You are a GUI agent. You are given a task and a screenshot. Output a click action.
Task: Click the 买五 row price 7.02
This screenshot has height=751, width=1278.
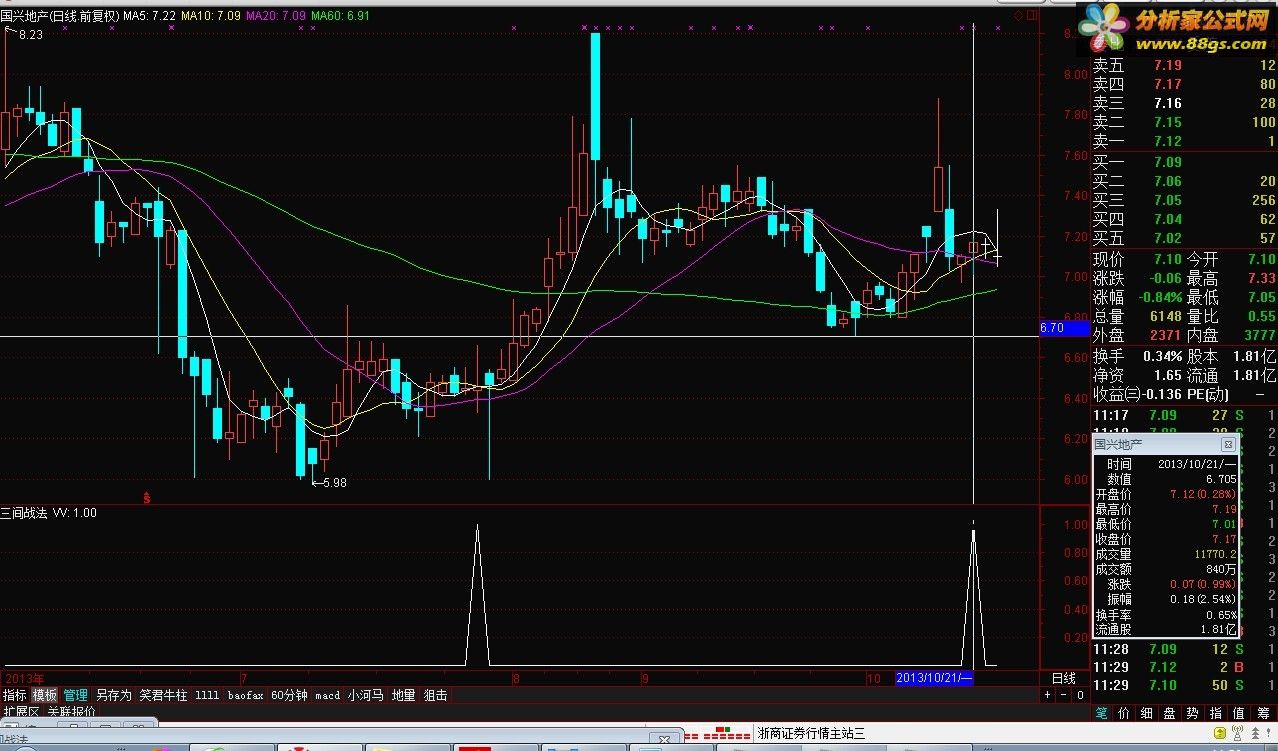1167,238
